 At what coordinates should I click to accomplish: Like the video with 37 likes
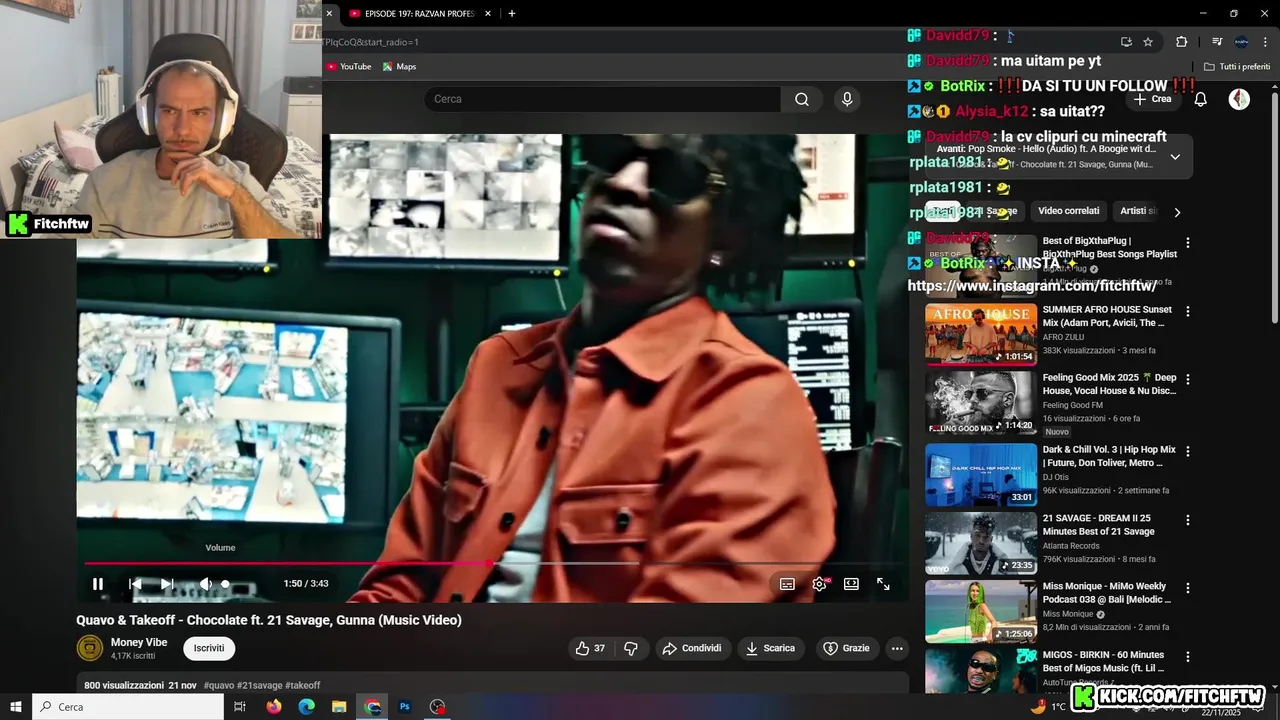589,648
